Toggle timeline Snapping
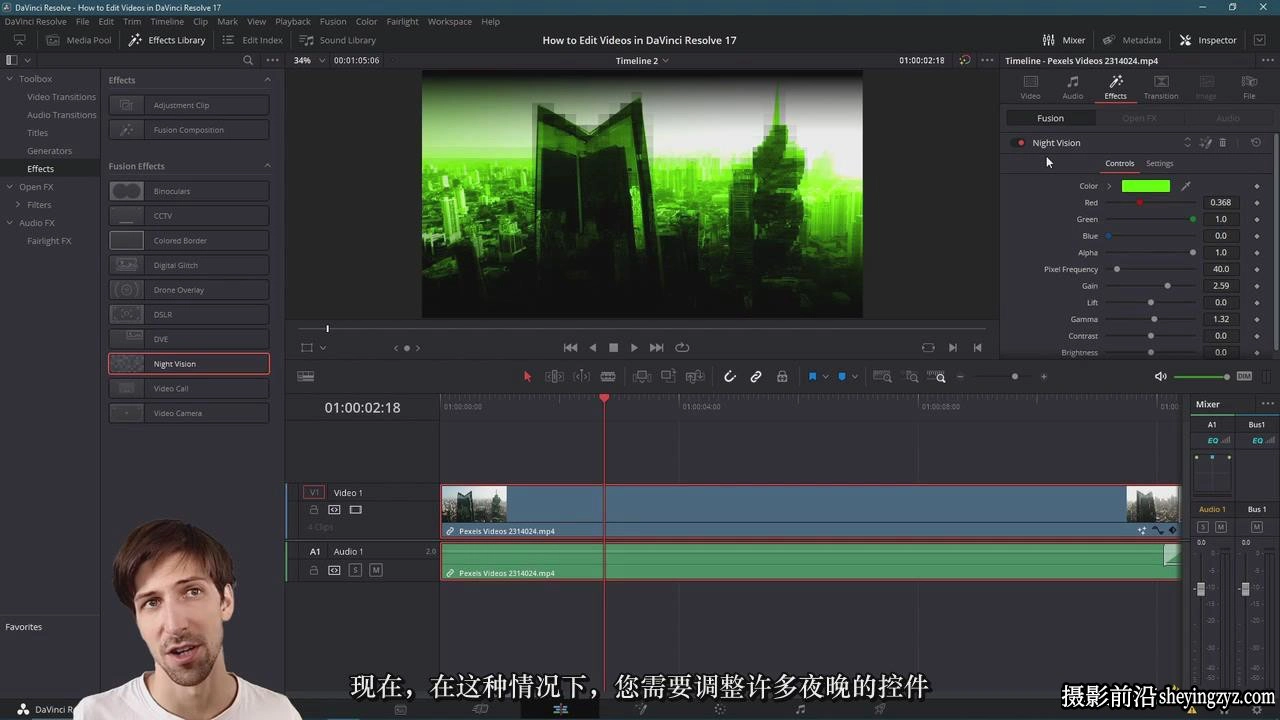Image resolution: width=1280 pixels, height=720 pixels. 730,377
